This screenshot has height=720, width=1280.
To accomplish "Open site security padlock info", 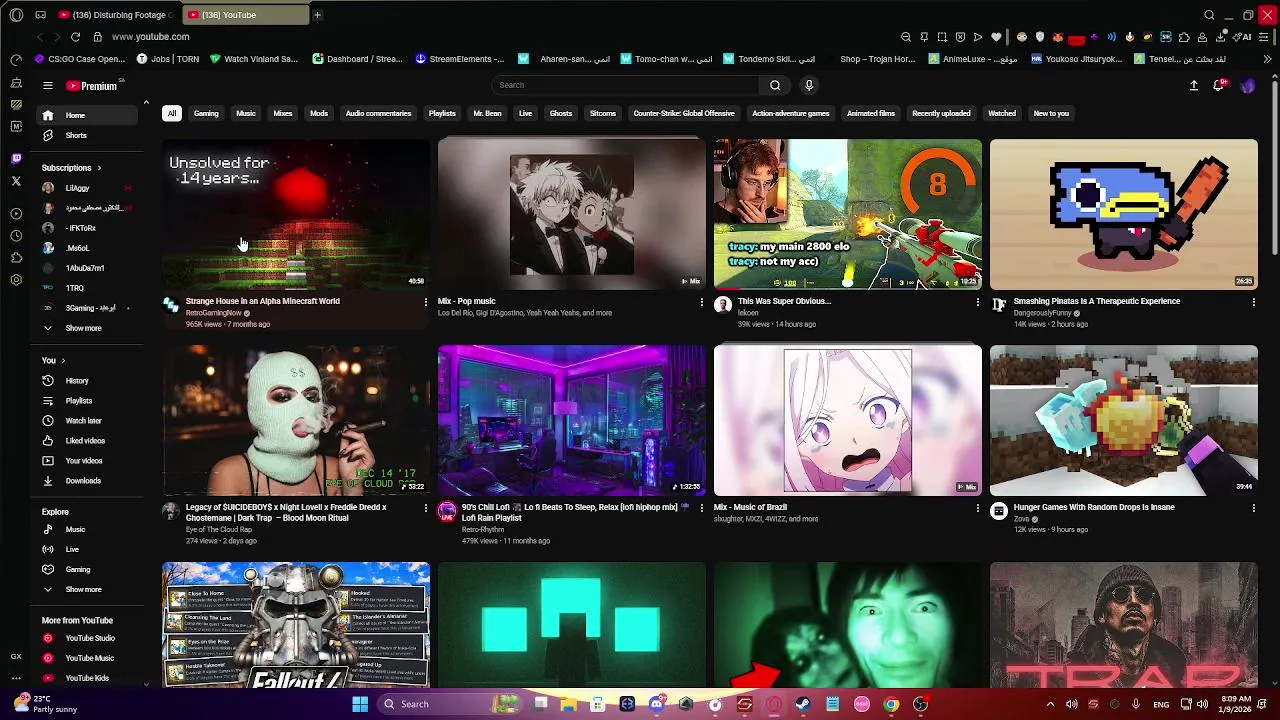I will 97,37.
